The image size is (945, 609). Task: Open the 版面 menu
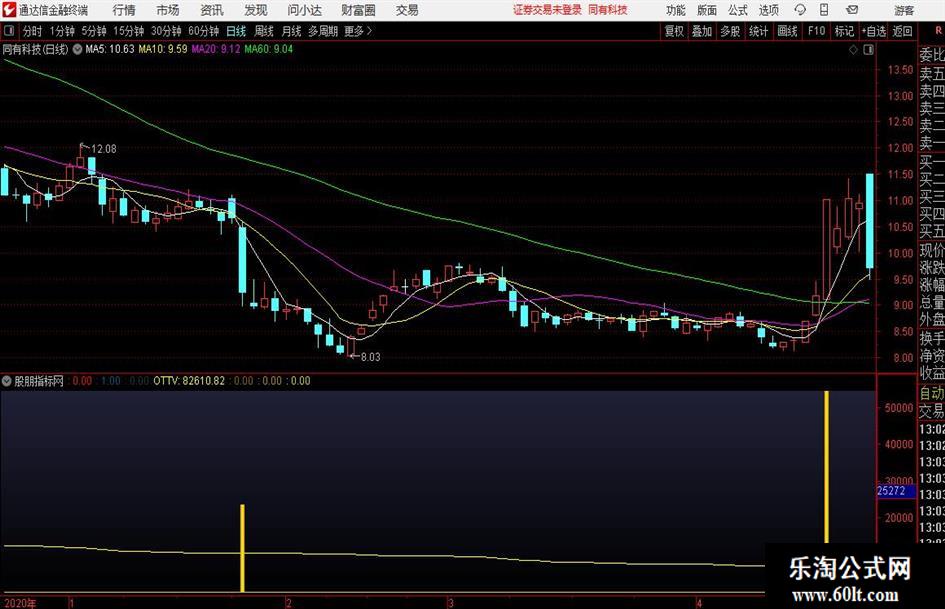706,10
